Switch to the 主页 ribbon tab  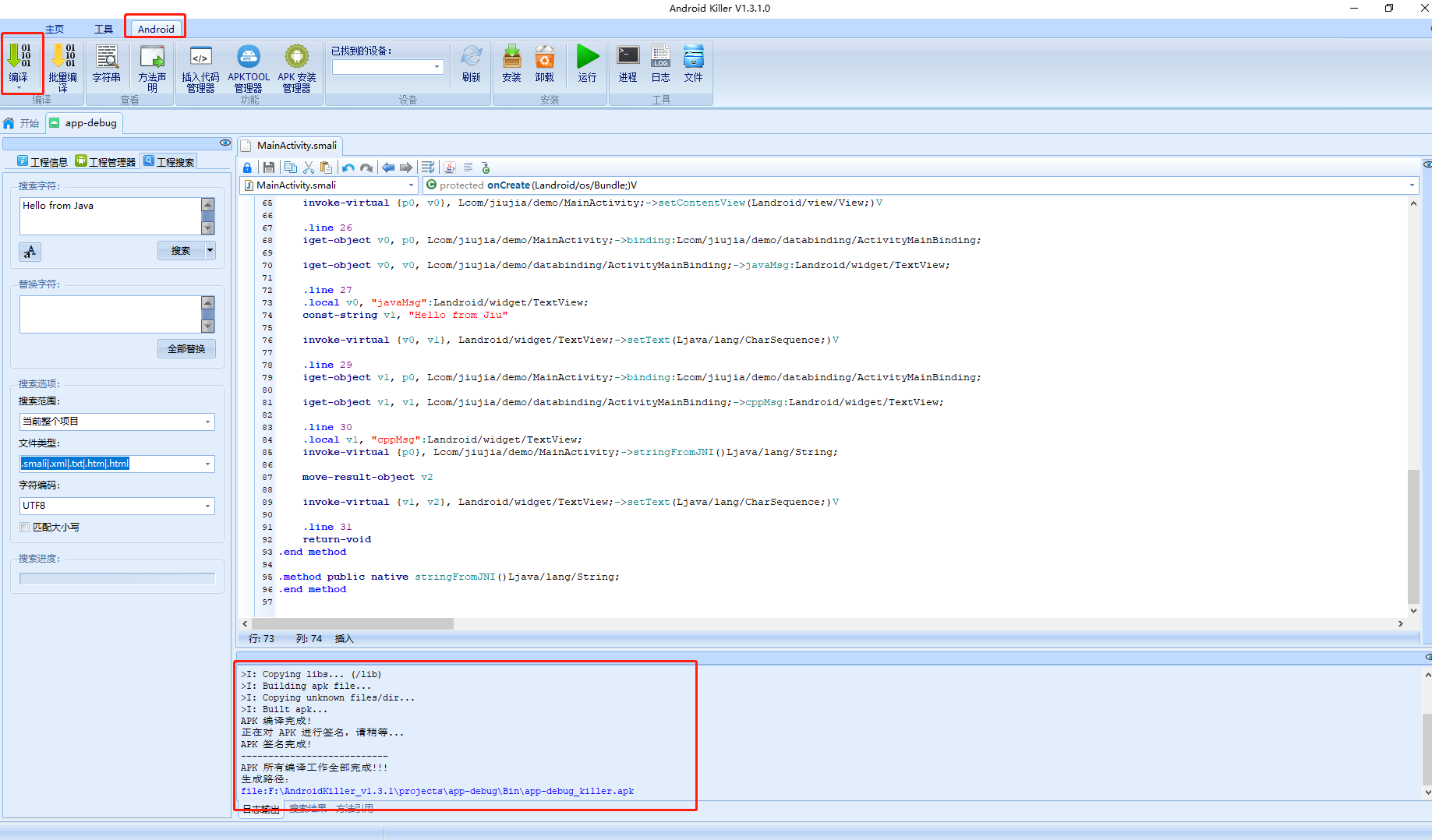pos(55,30)
